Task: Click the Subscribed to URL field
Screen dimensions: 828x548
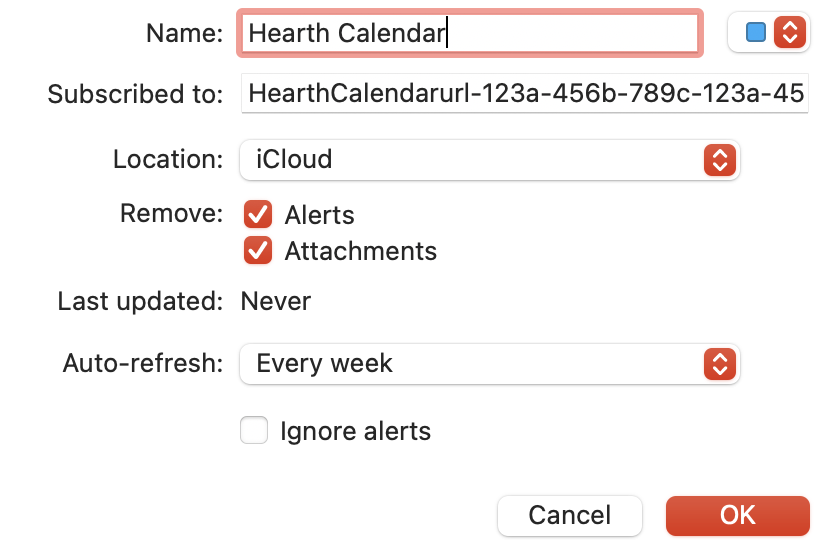Action: click(524, 94)
